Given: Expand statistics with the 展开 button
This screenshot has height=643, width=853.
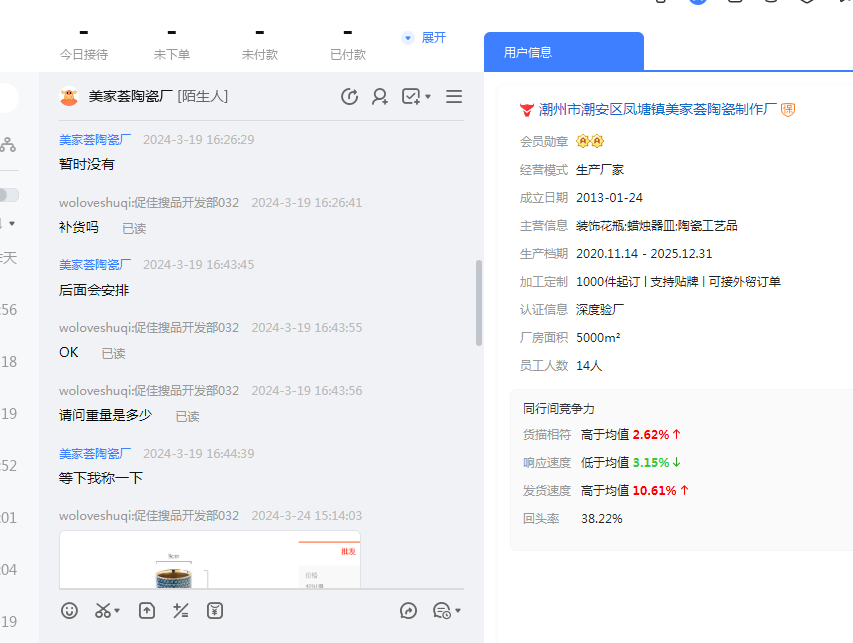Looking at the screenshot, I should point(424,38).
